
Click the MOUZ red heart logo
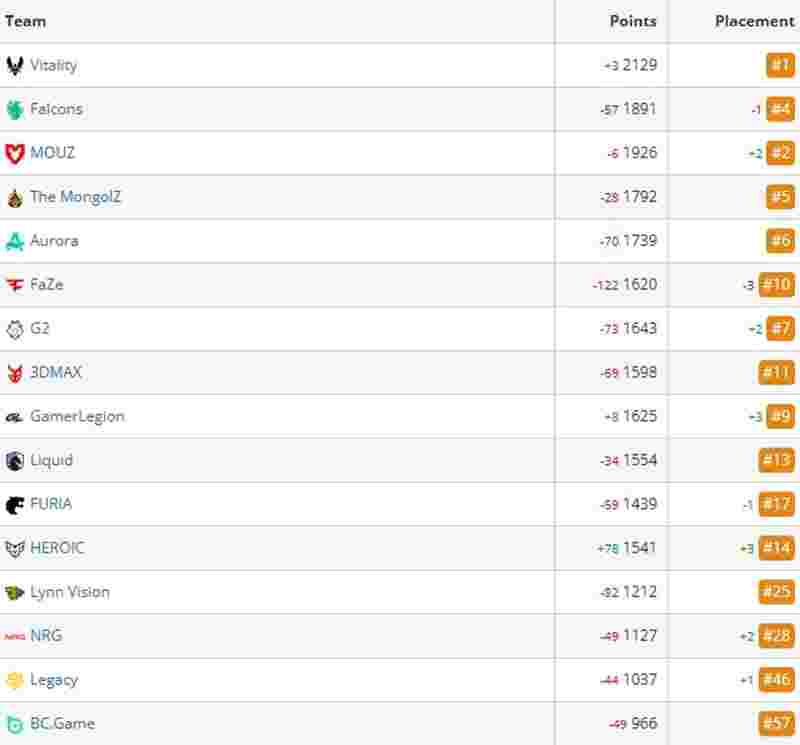15,154
